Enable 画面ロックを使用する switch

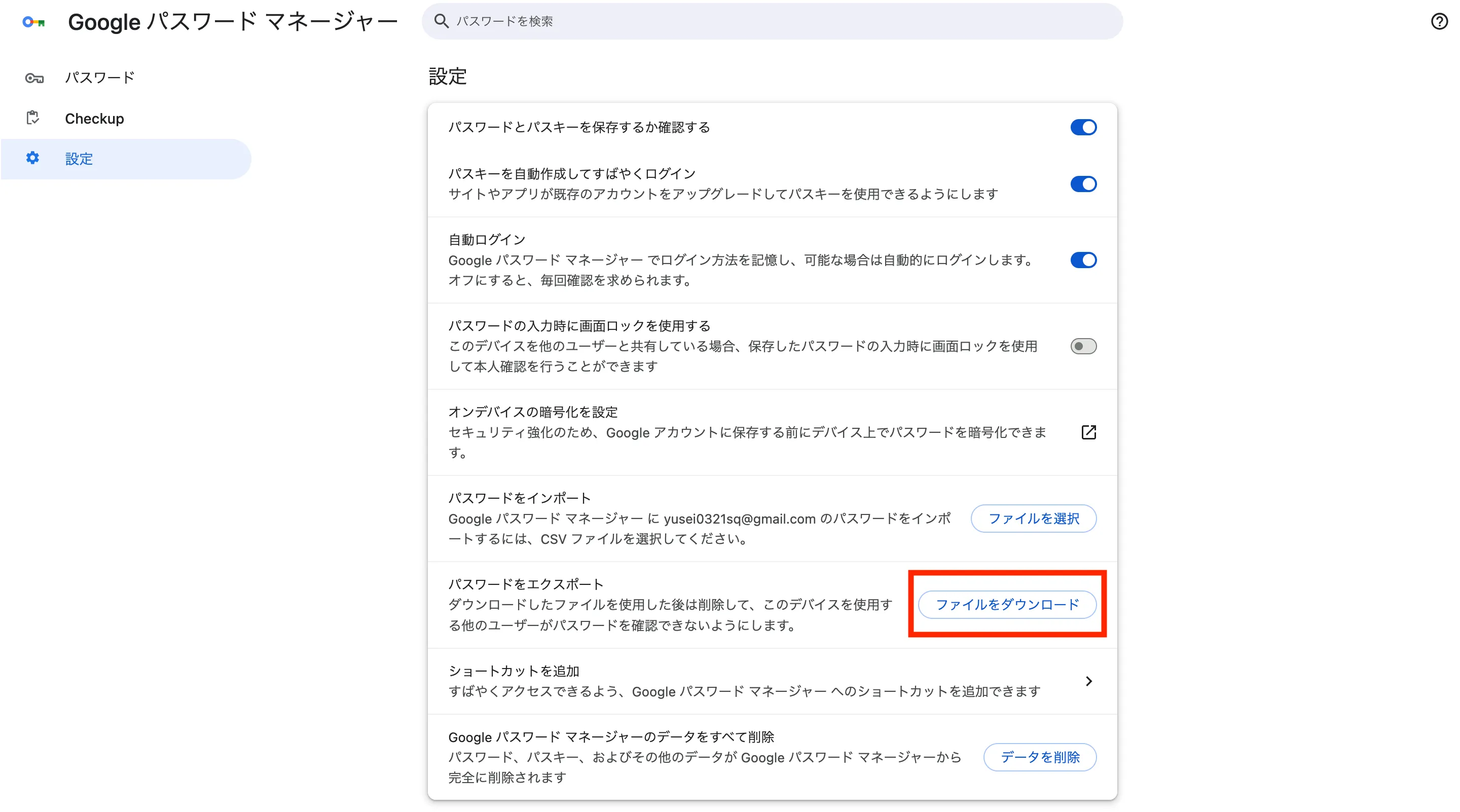(x=1083, y=346)
